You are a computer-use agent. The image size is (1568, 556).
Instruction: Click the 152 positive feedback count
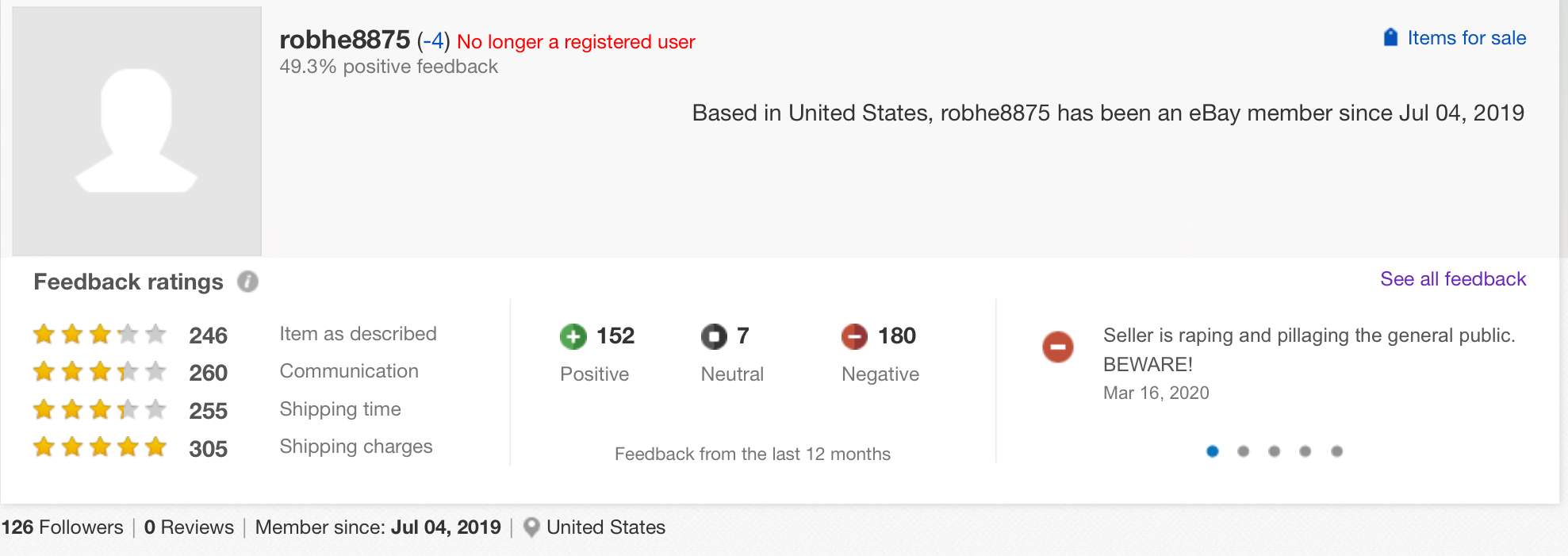tap(615, 336)
